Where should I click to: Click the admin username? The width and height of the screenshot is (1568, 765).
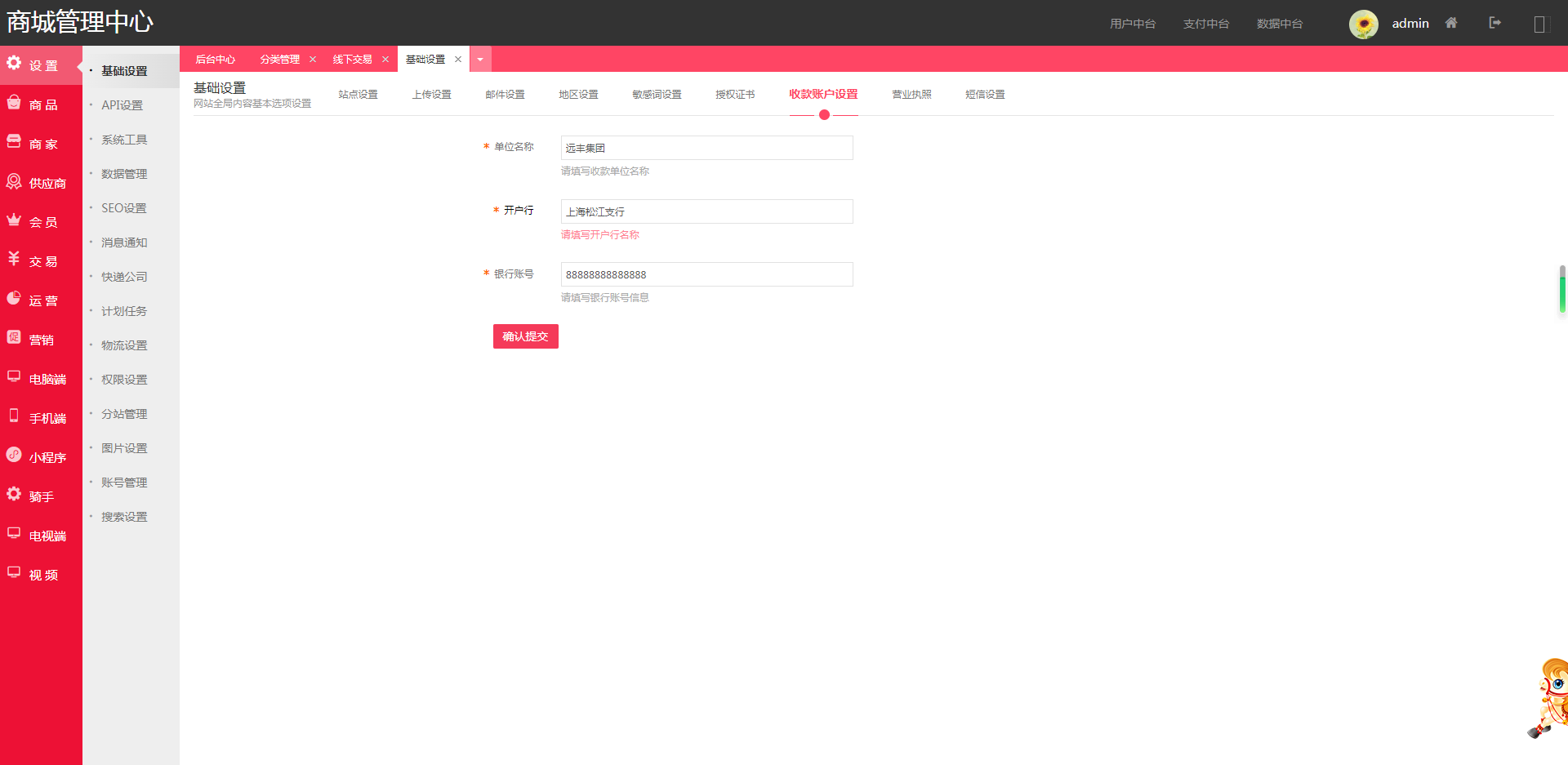1410,24
